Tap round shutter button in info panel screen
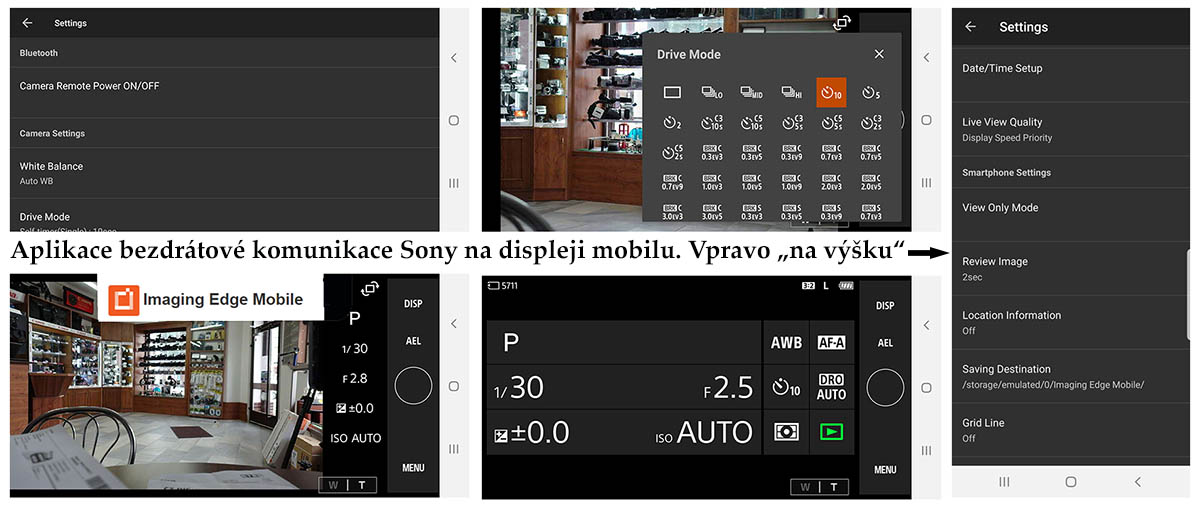 click(885, 388)
